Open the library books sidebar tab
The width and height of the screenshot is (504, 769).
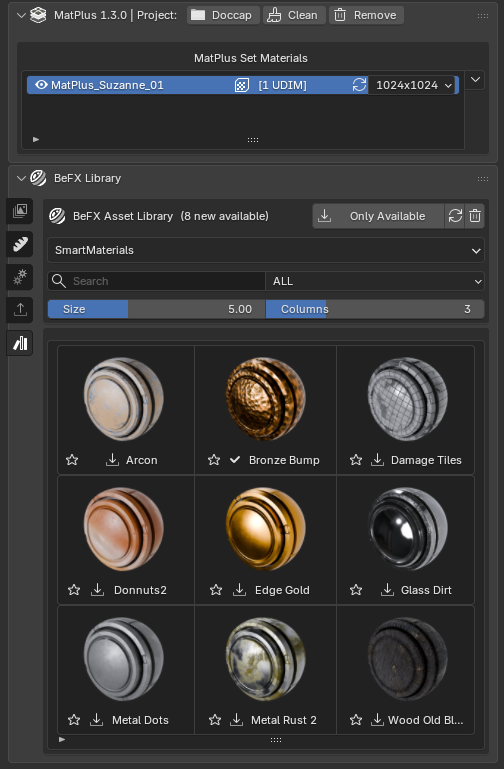(20, 343)
